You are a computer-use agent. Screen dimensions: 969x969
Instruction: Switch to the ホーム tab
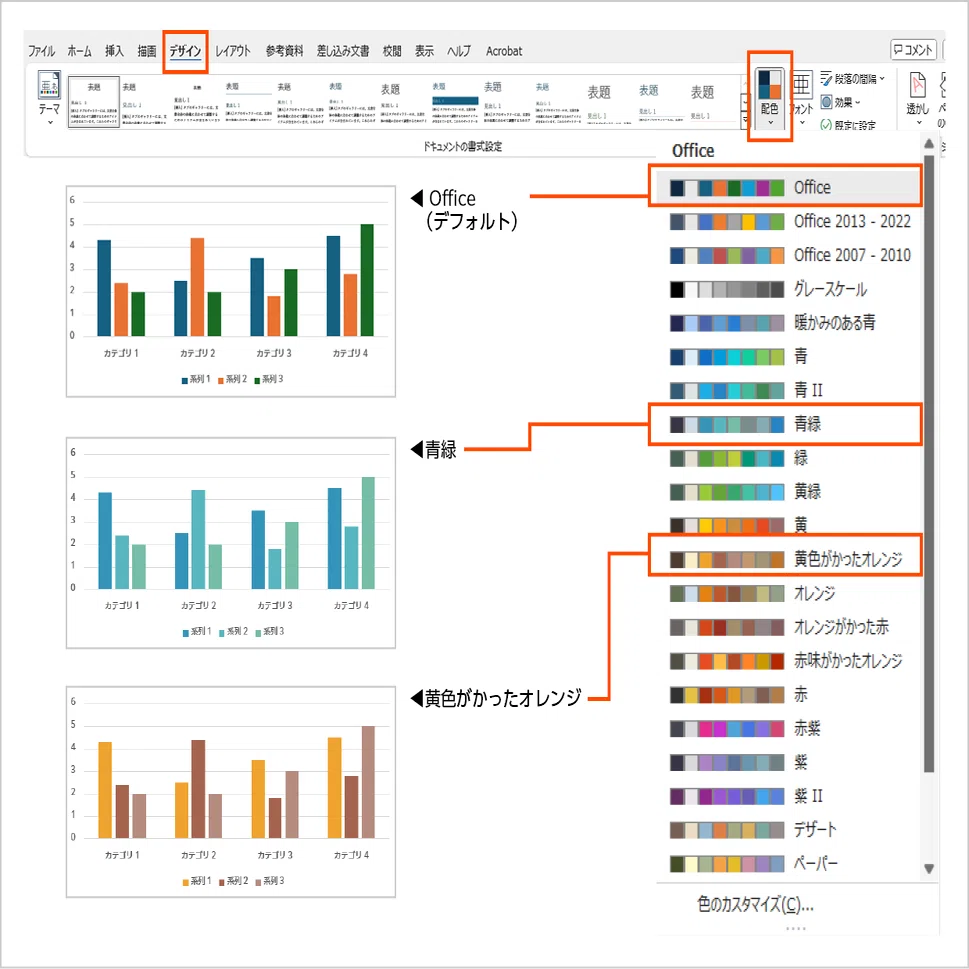click(x=79, y=51)
